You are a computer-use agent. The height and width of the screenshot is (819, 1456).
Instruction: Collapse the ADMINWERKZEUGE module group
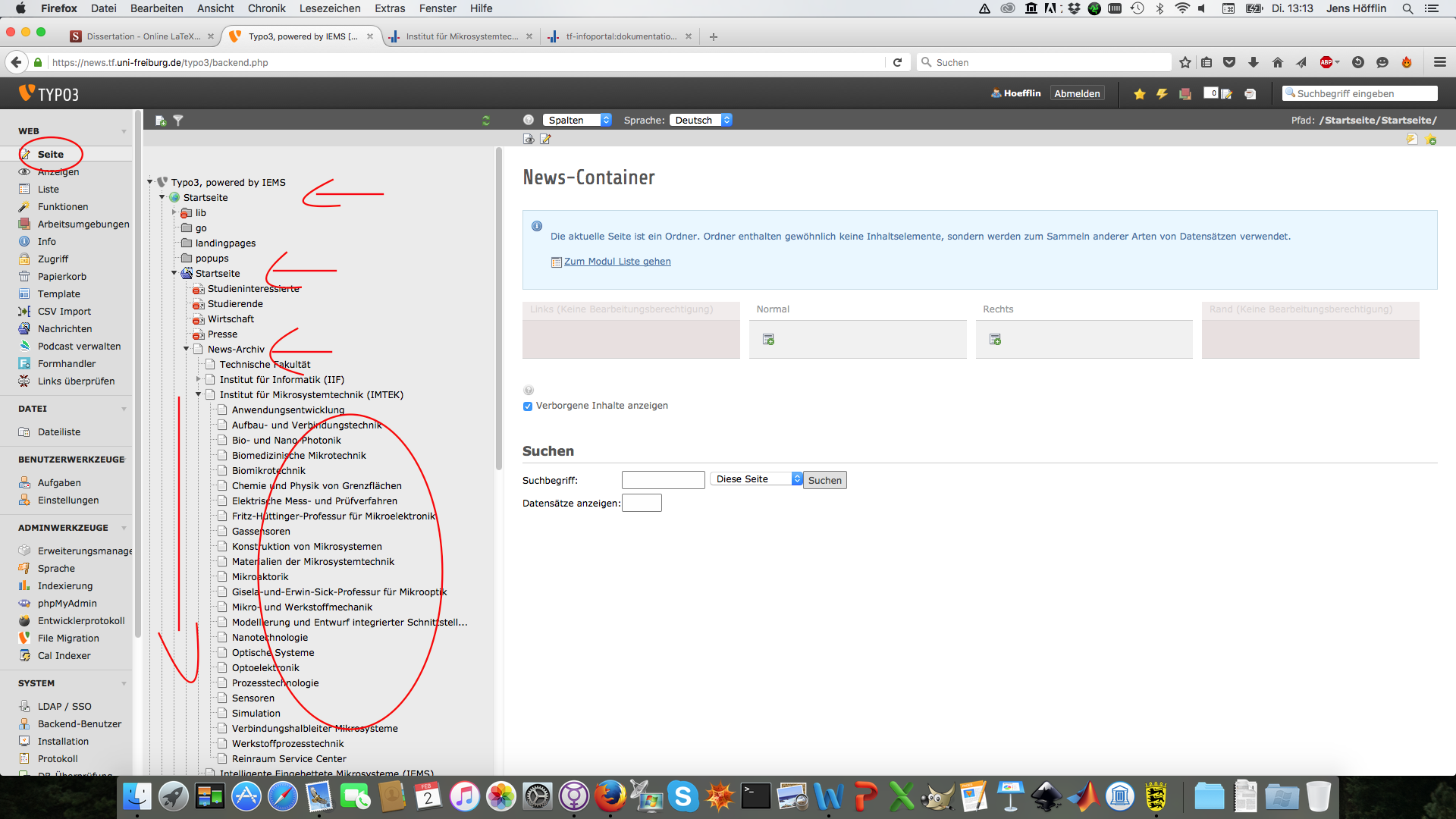coord(124,529)
